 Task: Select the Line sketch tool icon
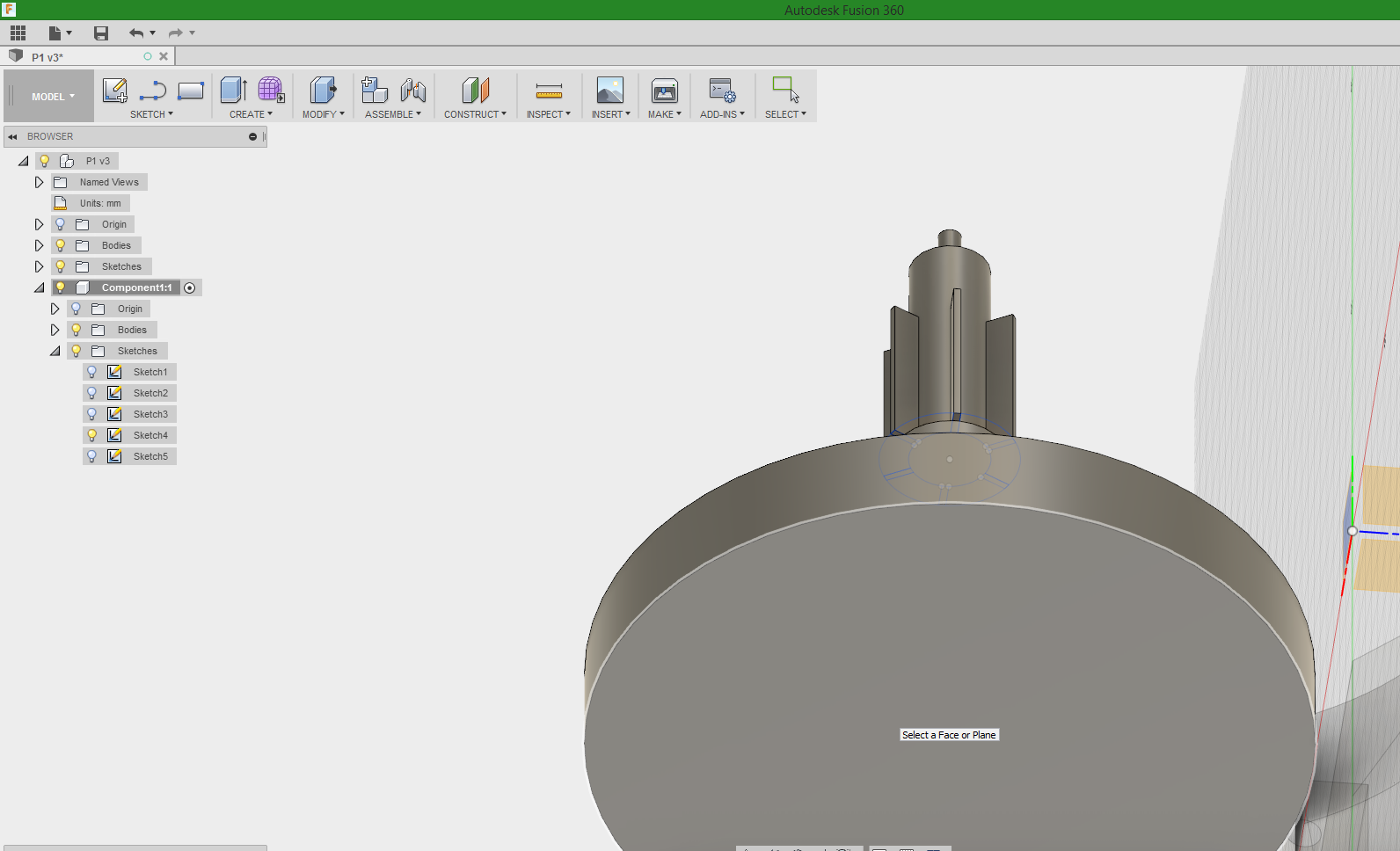(x=153, y=90)
